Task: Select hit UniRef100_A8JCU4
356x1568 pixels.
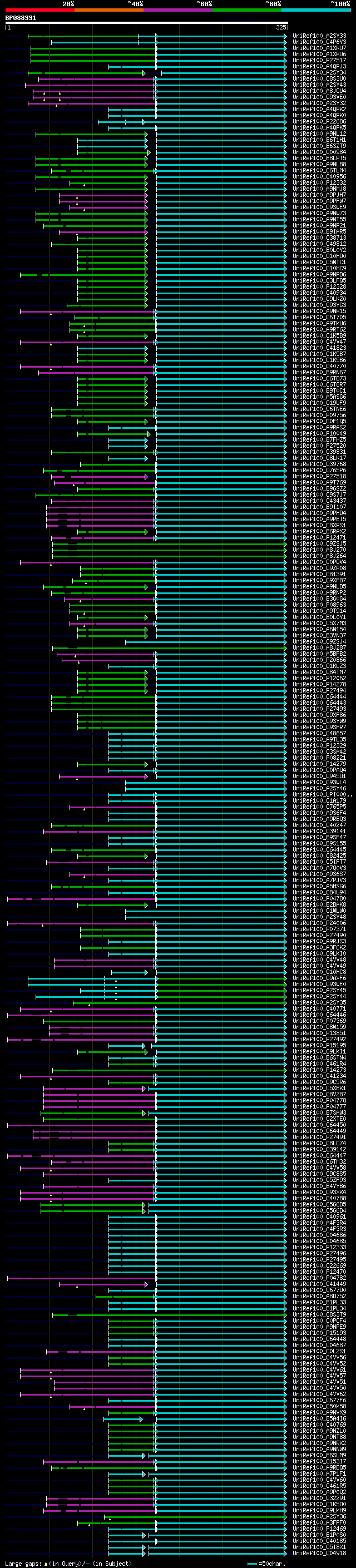Action: click(x=319, y=91)
